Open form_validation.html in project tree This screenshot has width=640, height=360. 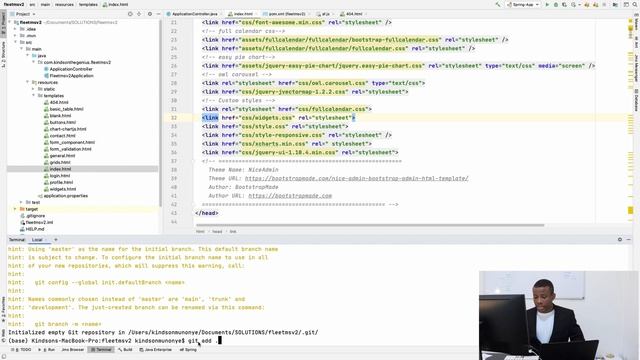(x=67, y=149)
